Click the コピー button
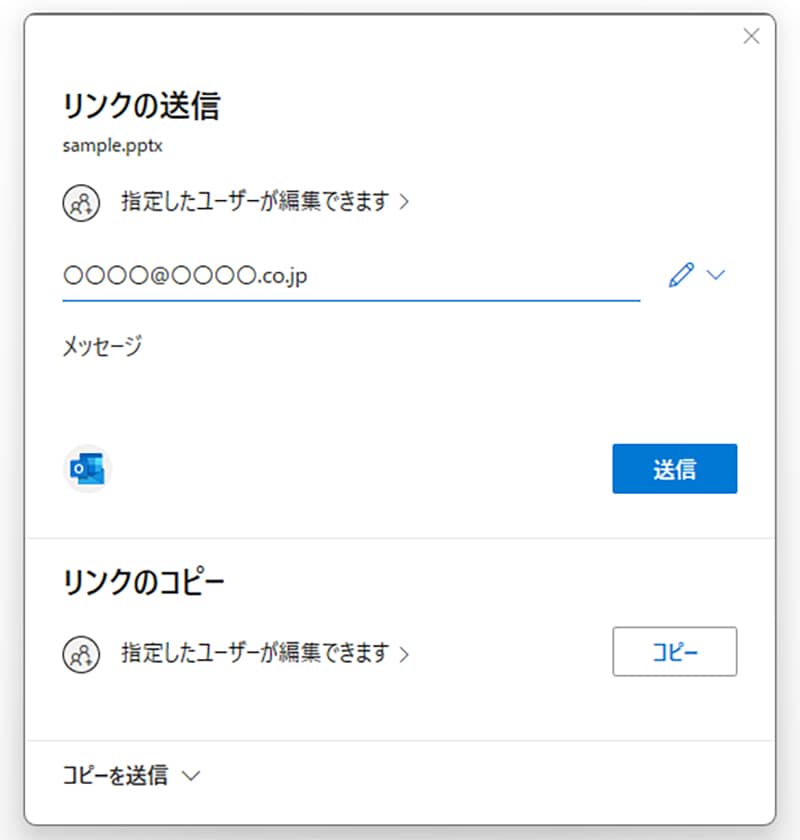The height and width of the screenshot is (840, 800). coord(675,651)
